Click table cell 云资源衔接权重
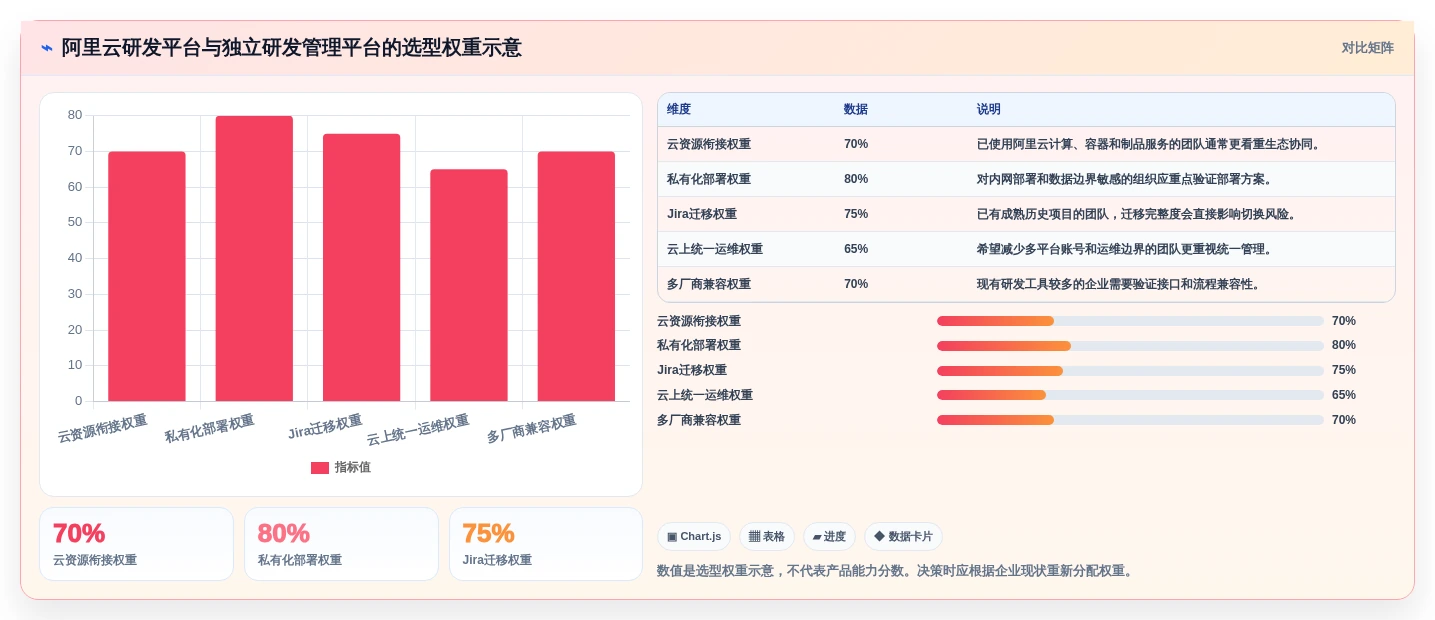The image size is (1435, 620). click(709, 144)
